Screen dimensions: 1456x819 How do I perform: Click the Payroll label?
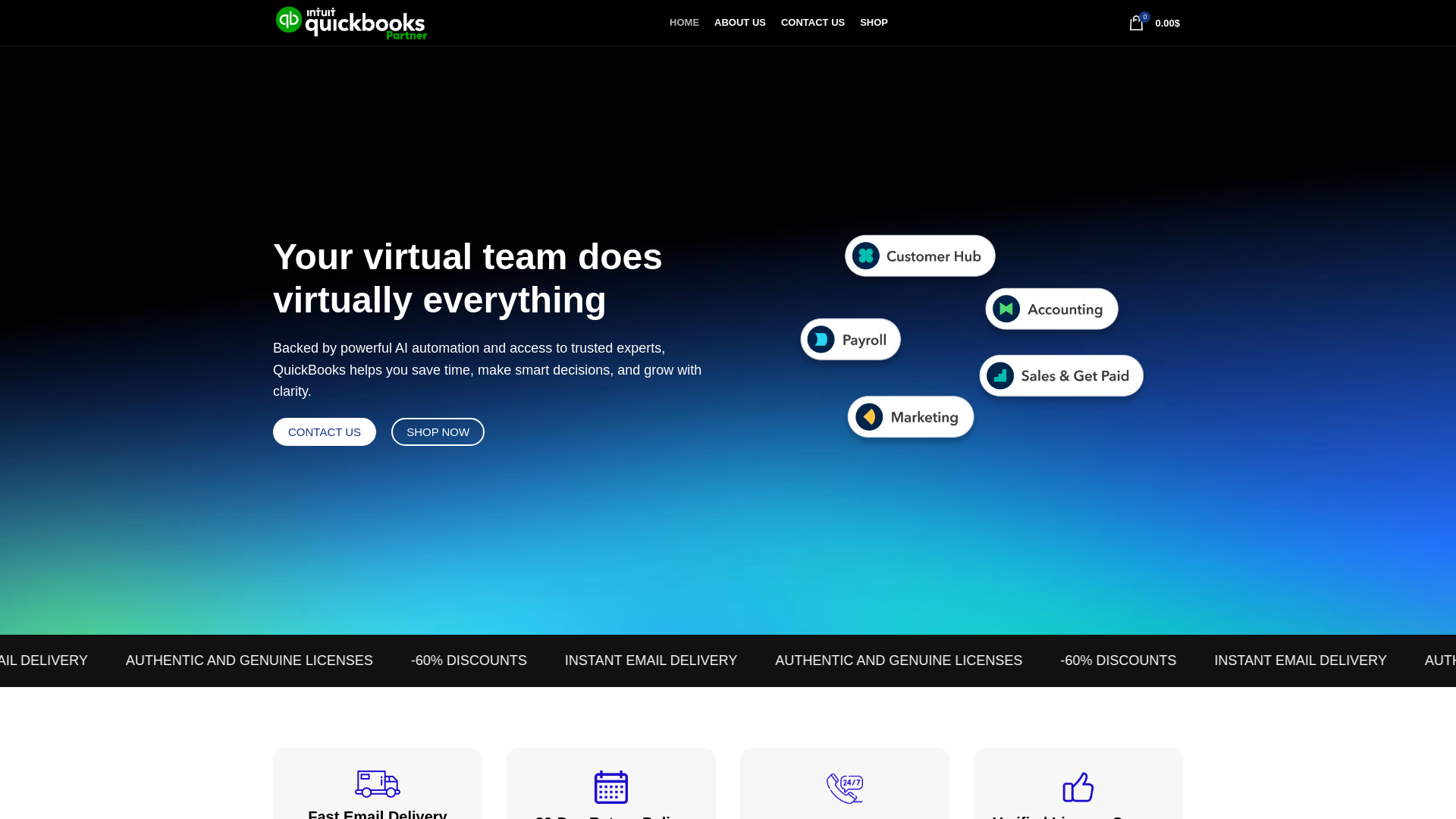point(864,340)
